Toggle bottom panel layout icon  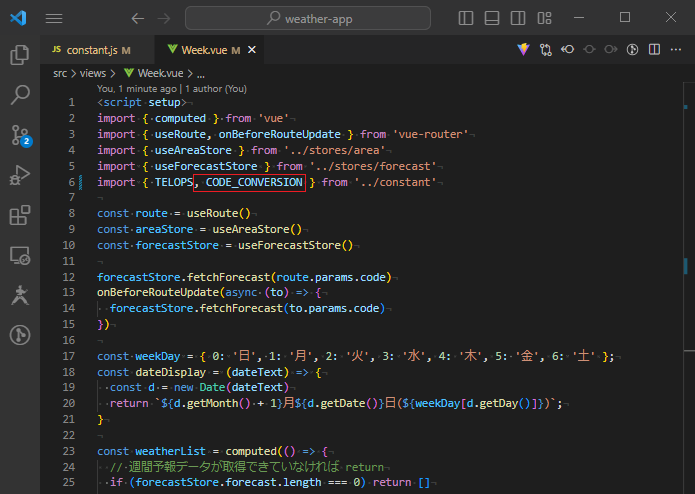492,18
